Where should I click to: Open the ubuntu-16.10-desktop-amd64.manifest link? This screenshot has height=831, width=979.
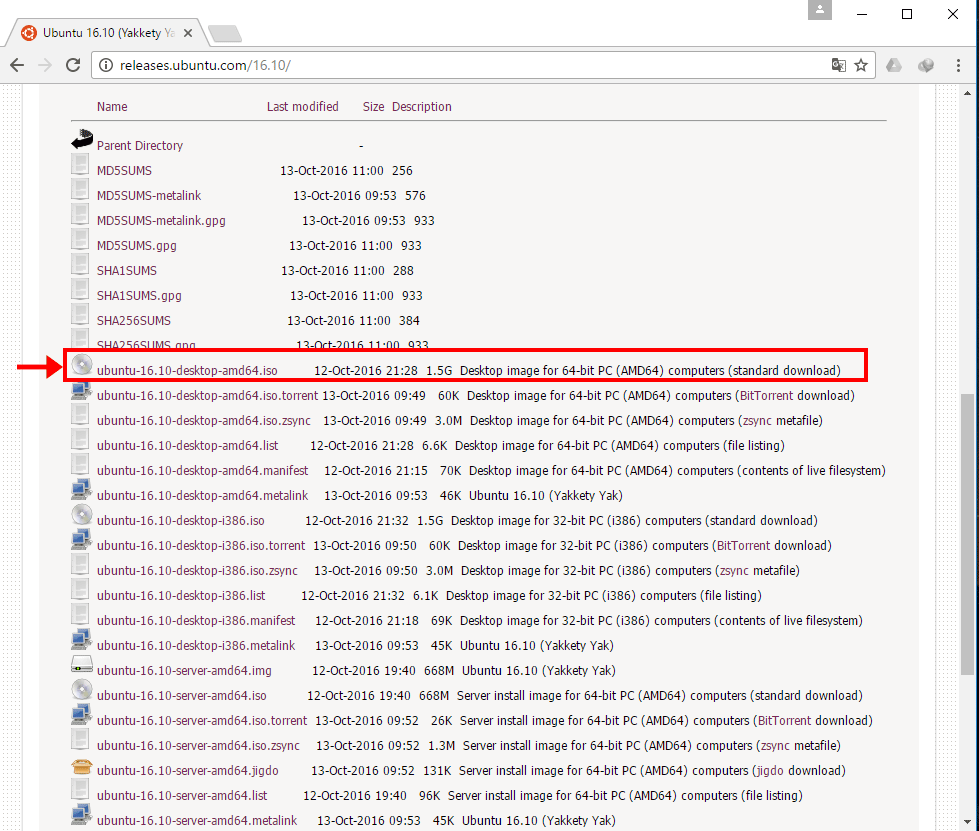(x=202, y=470)
